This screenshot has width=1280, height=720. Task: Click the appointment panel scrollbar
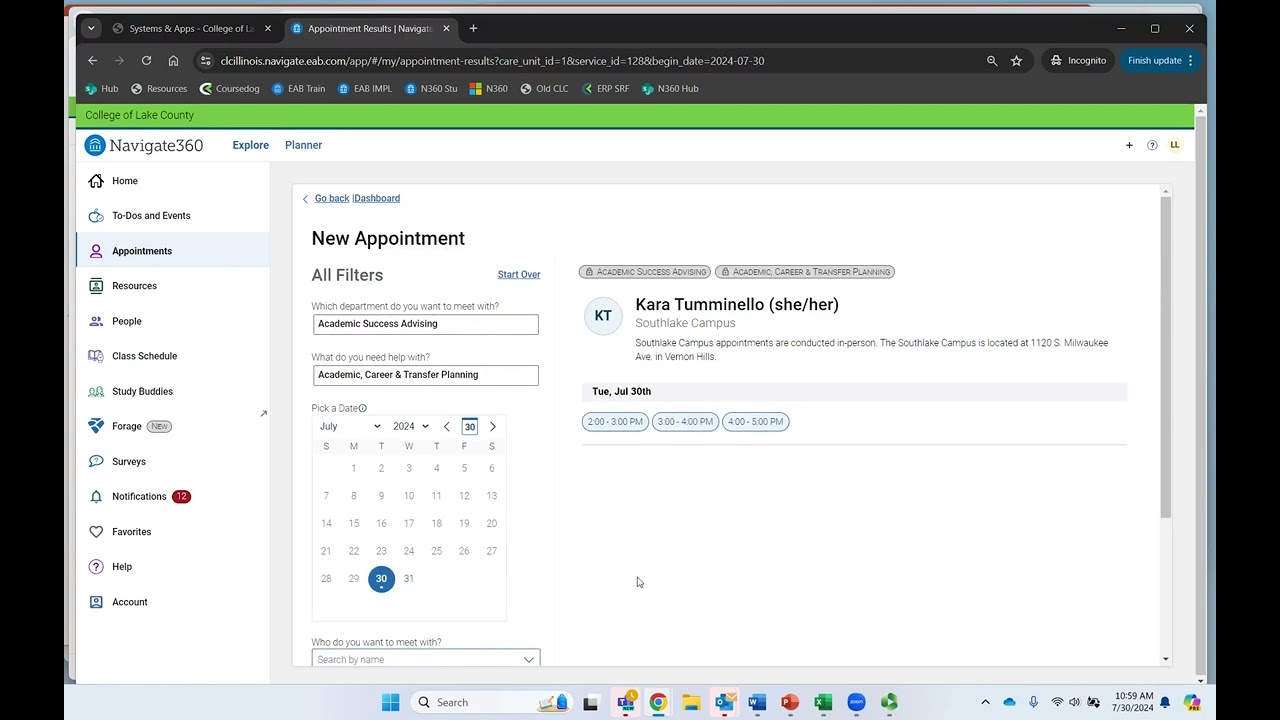(x=1165, y=357)
